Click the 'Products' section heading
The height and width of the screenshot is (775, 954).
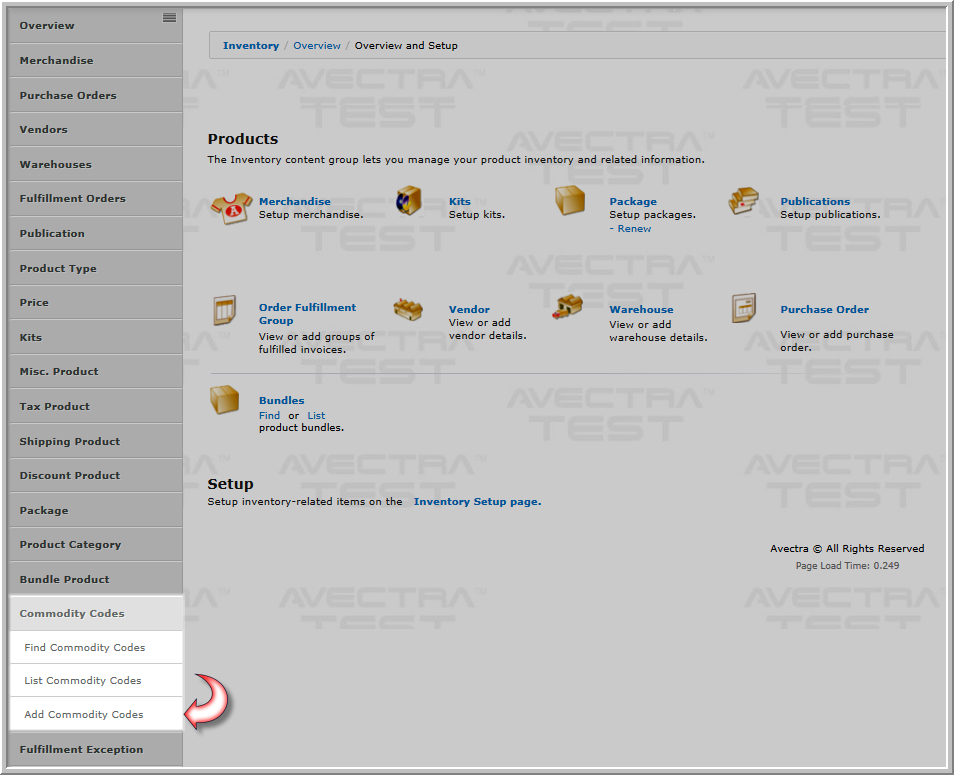[x=243, y=139]
